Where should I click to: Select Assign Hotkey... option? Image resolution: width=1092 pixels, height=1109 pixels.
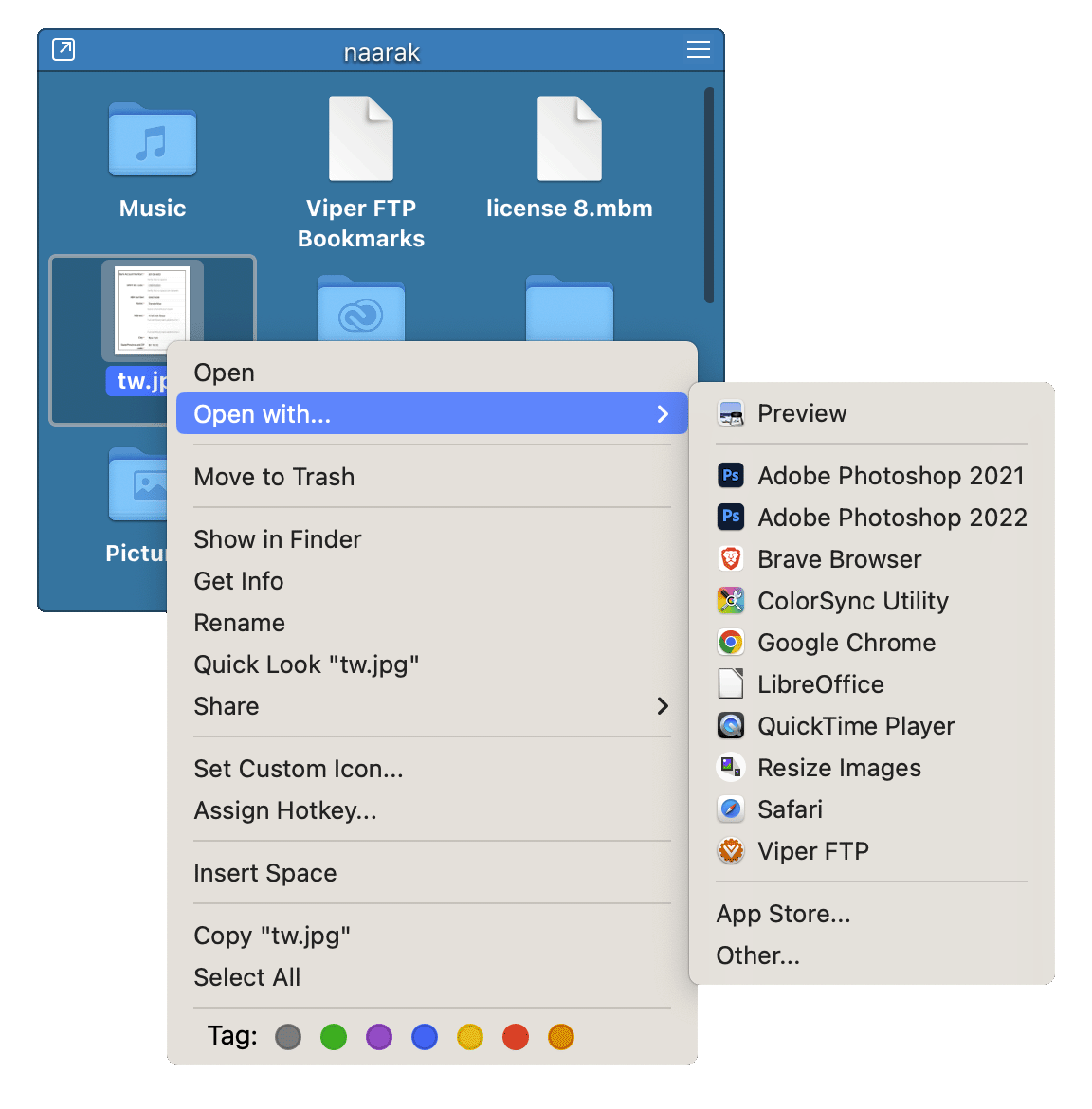[x=432, y=809]
